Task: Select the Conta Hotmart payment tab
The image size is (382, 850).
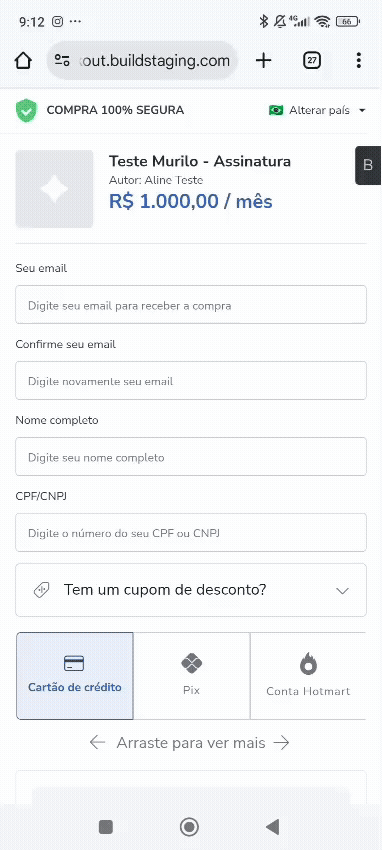Action: (308, 675)
